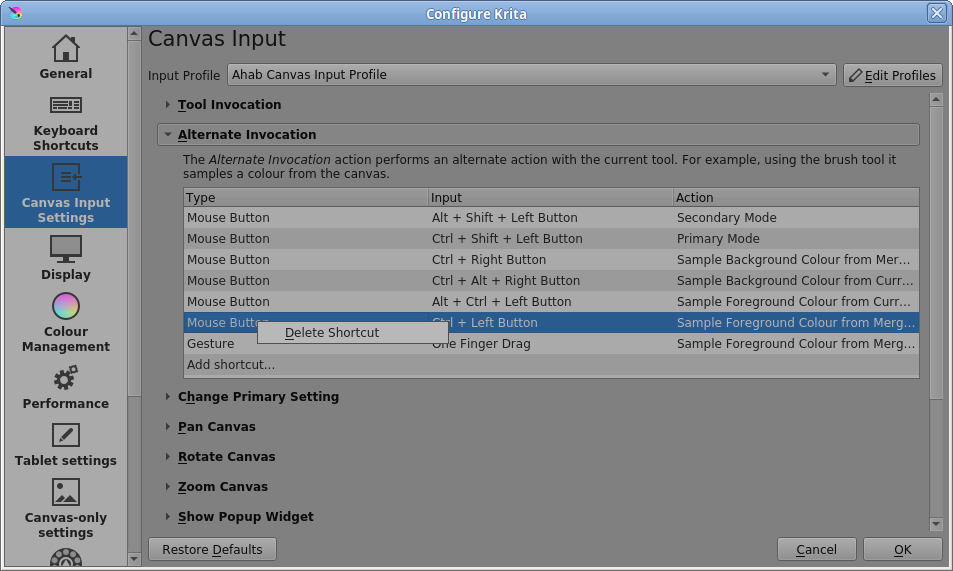Image resolution: width=953 pixels, height=571 pixels.
Task: Click the Type column header
Action: [x=306, y=198]
